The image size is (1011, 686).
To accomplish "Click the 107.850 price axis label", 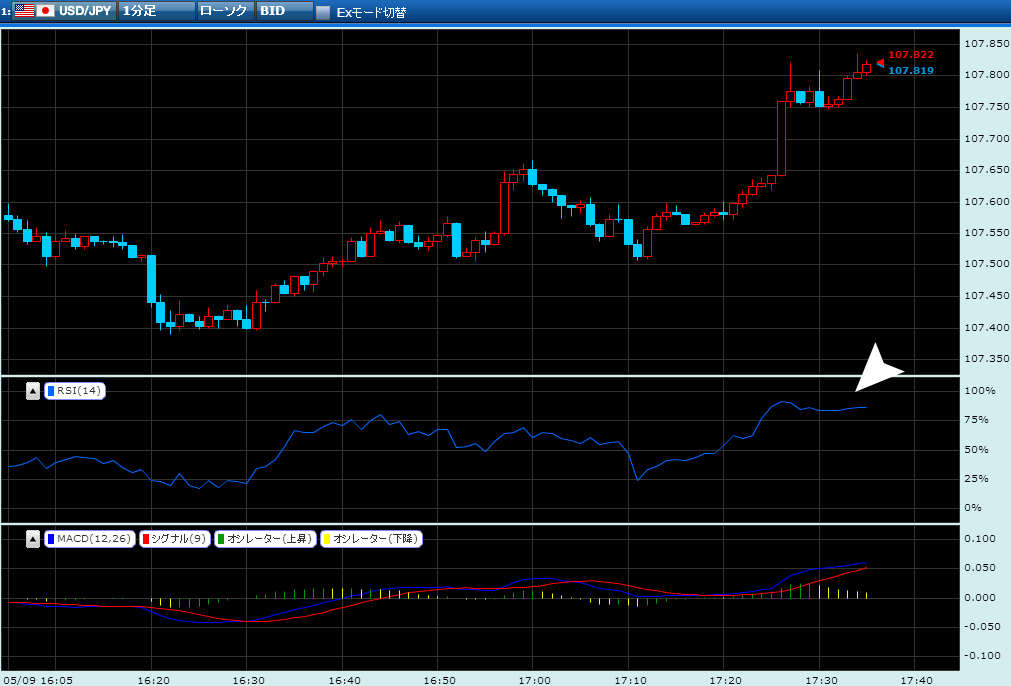I will point(986,44).
